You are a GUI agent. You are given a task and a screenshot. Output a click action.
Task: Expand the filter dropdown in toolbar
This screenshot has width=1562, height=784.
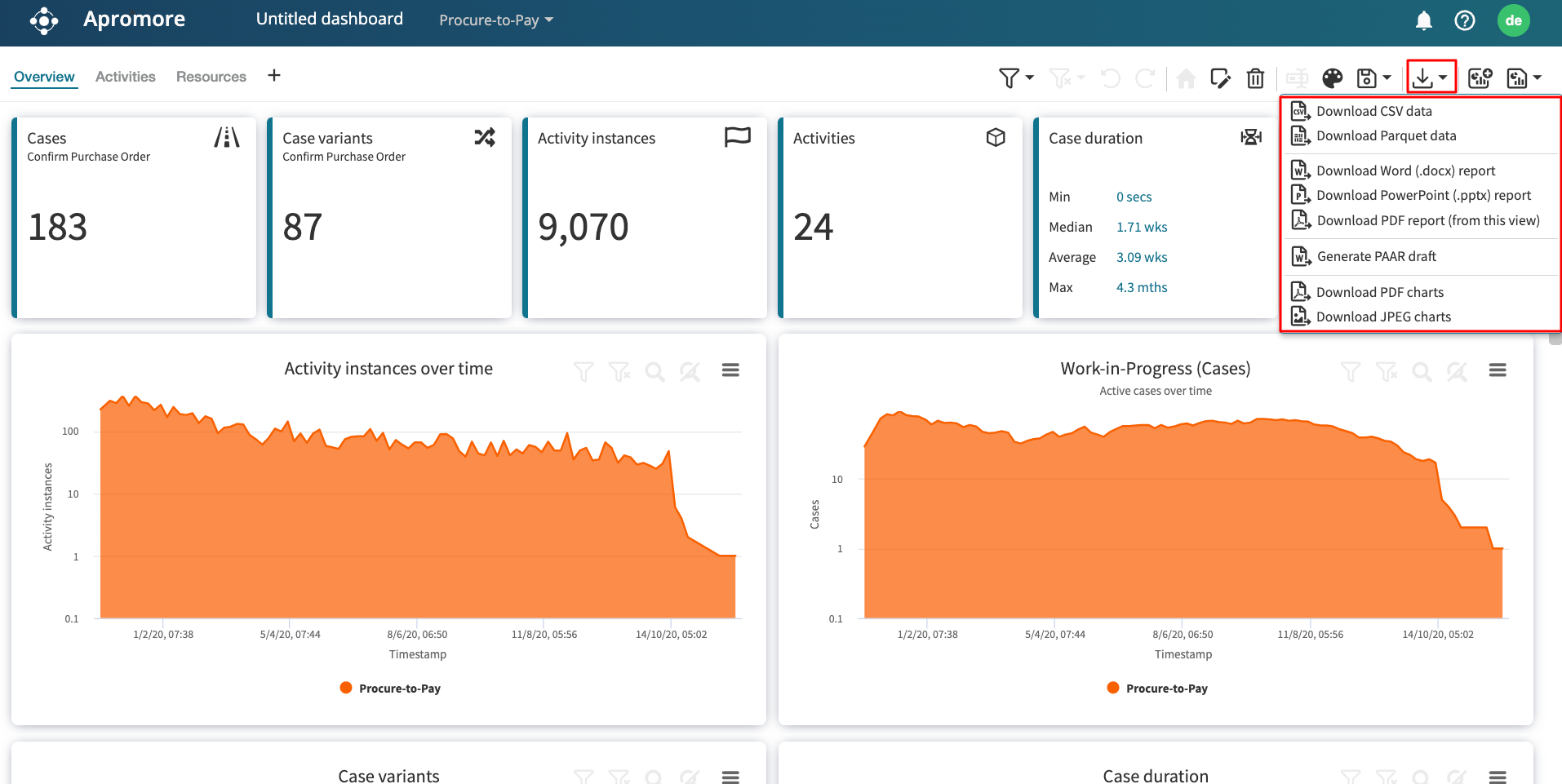point(1017,78)
